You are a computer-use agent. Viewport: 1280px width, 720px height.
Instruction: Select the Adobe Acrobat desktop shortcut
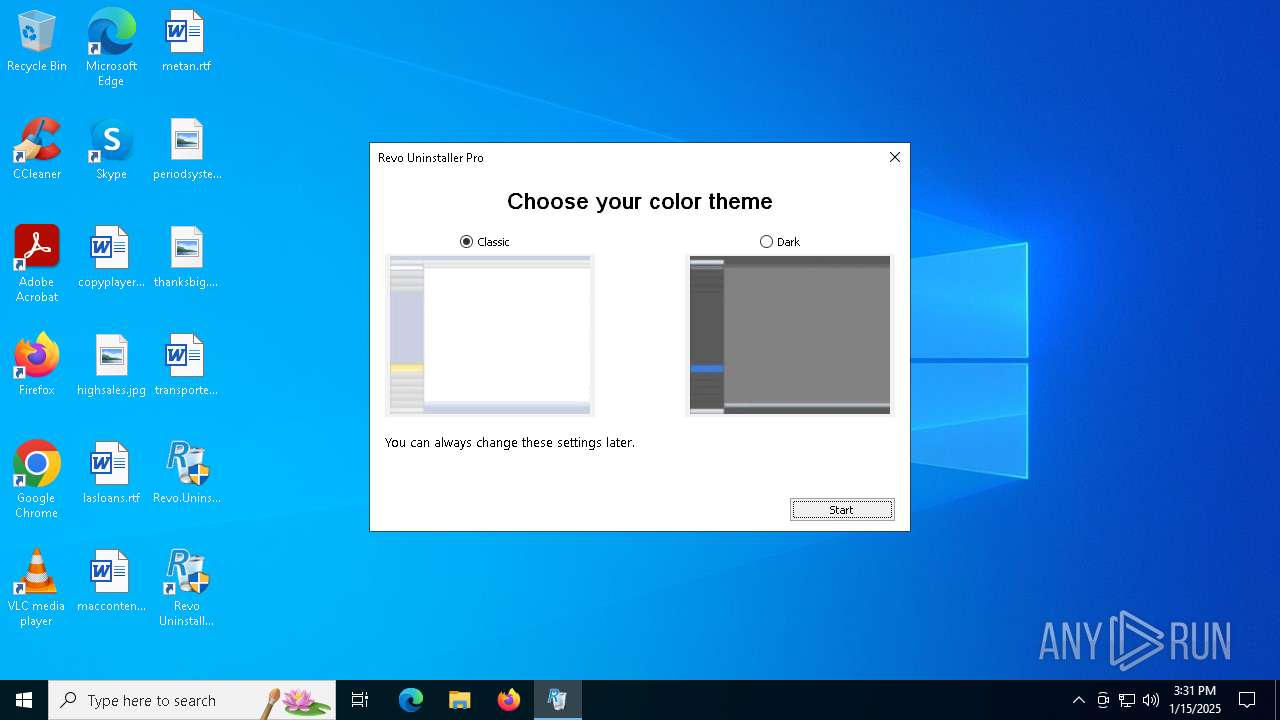click(37, 264)
